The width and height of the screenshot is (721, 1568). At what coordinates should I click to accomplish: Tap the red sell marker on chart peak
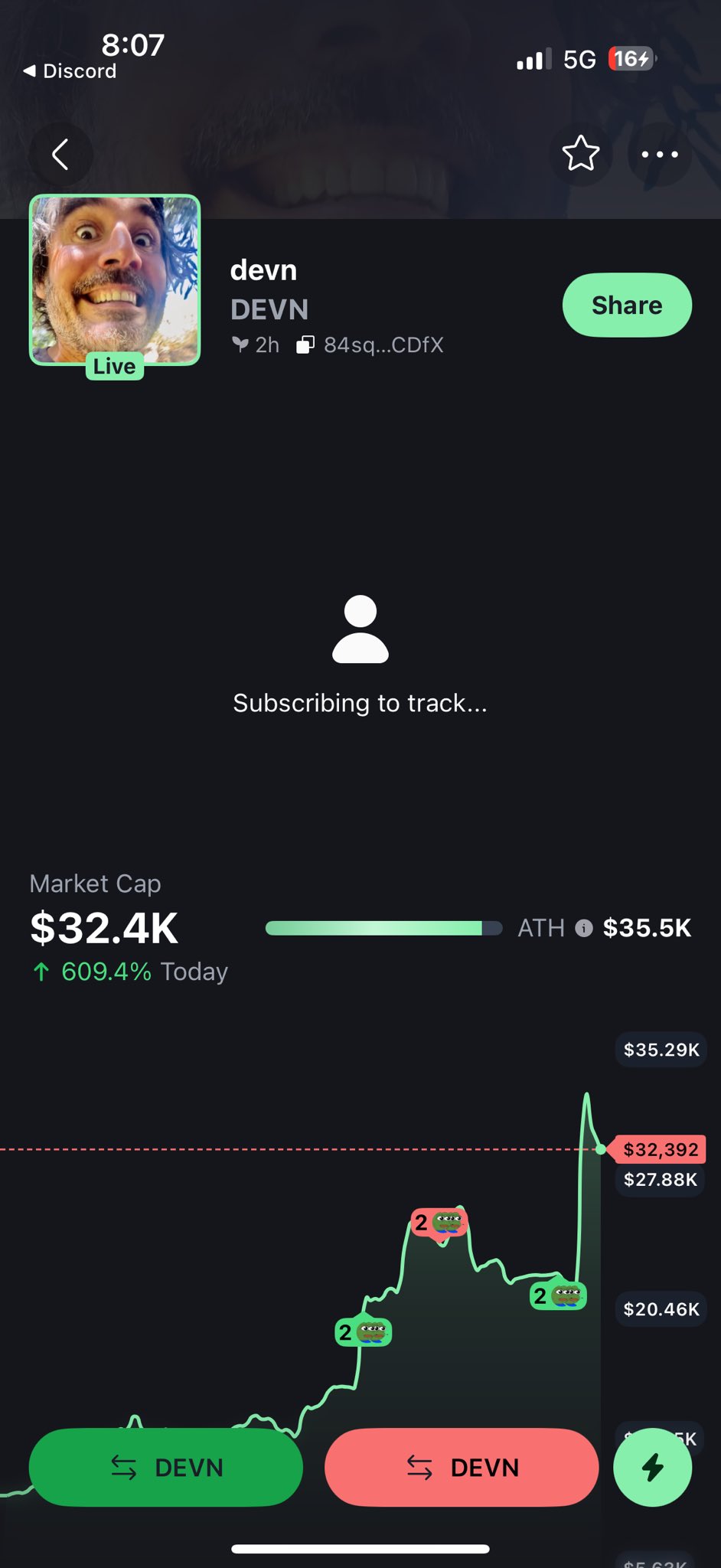[439, 1223]
